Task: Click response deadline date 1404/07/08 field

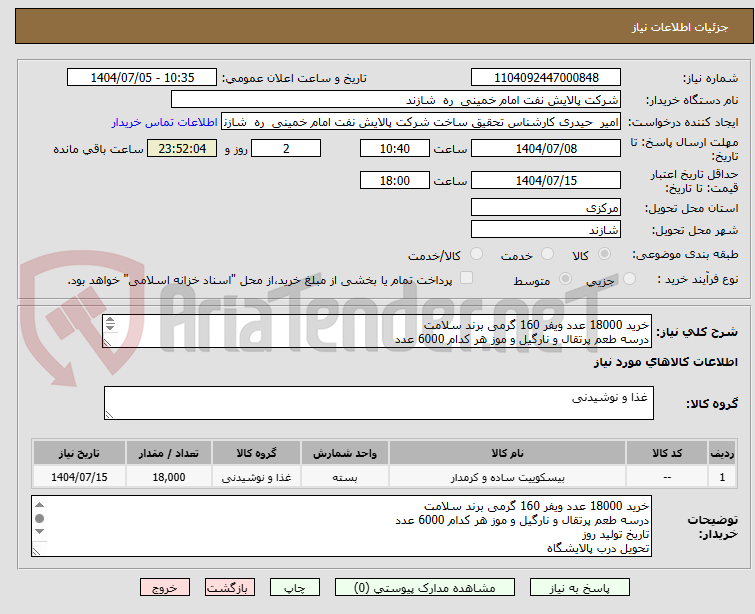Action: 546,148
